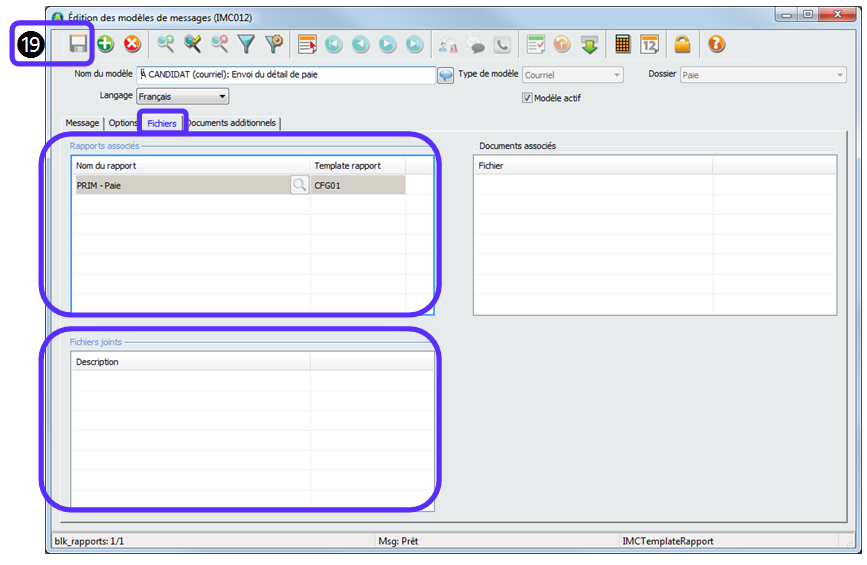Open help with the question mark icon

716,44
